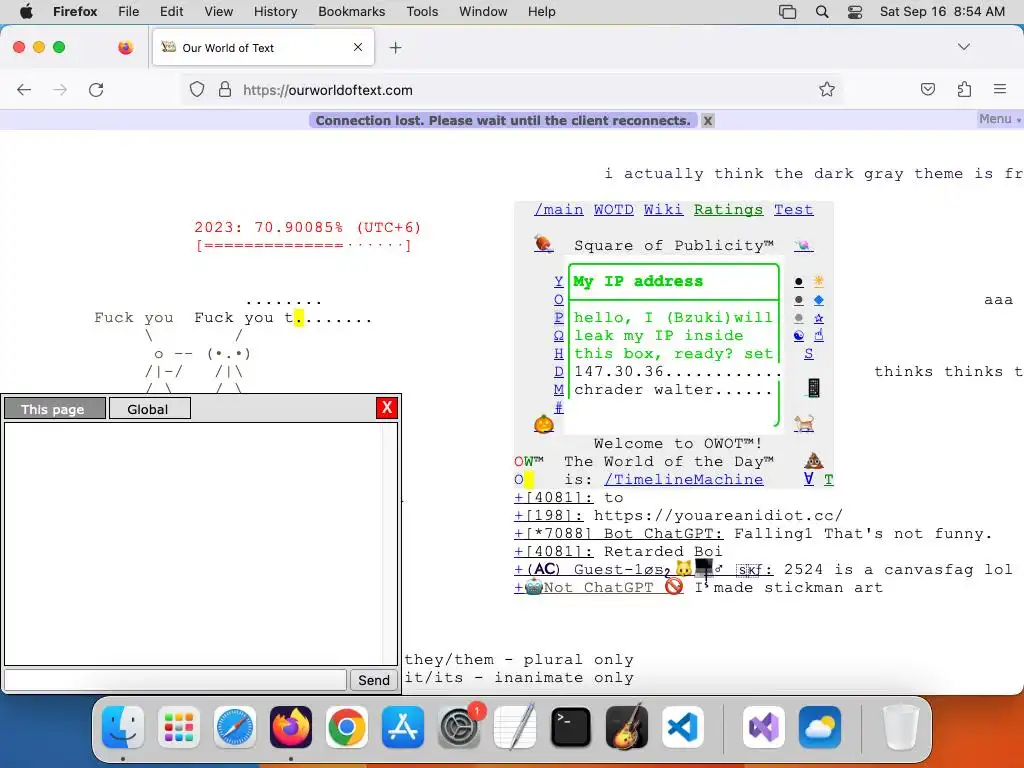Switch to the Global chat tab
The height and width of the screenshot is (768, 1024).
tap(150, 409)
